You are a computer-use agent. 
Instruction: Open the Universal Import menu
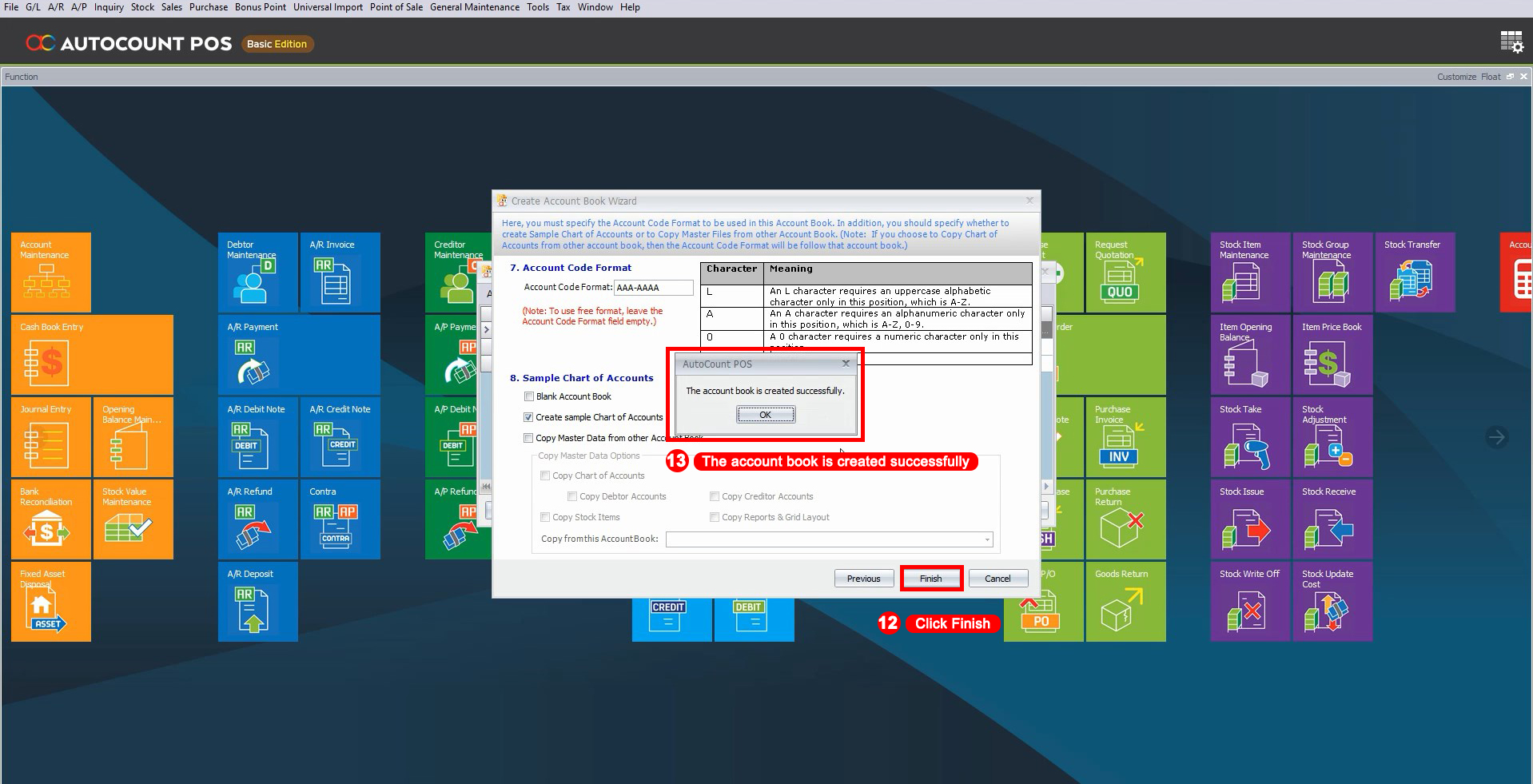(x=328, y=7)
